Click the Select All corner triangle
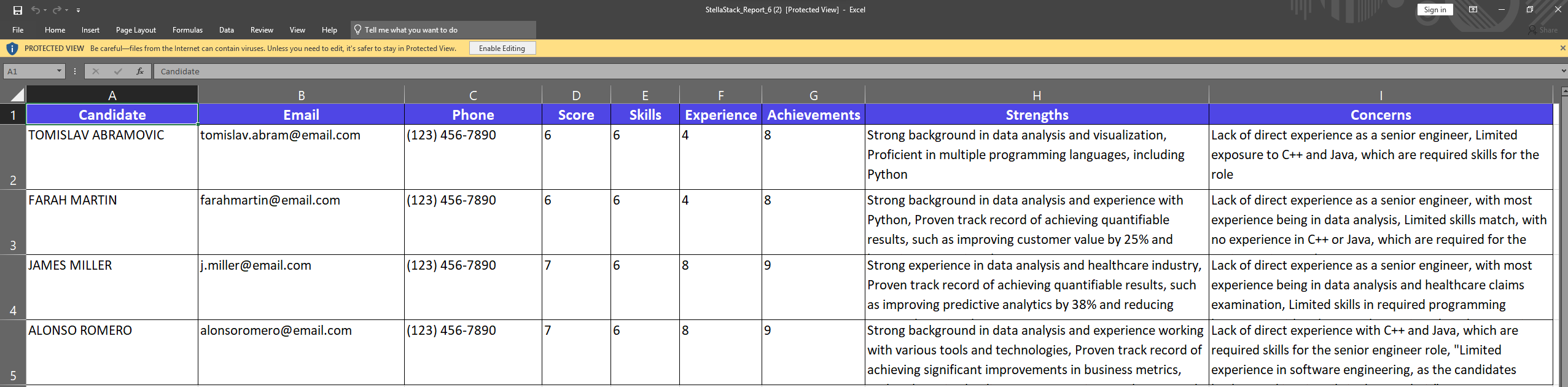The height and width of the screenshot is (387, 1568). pos(17,95)
